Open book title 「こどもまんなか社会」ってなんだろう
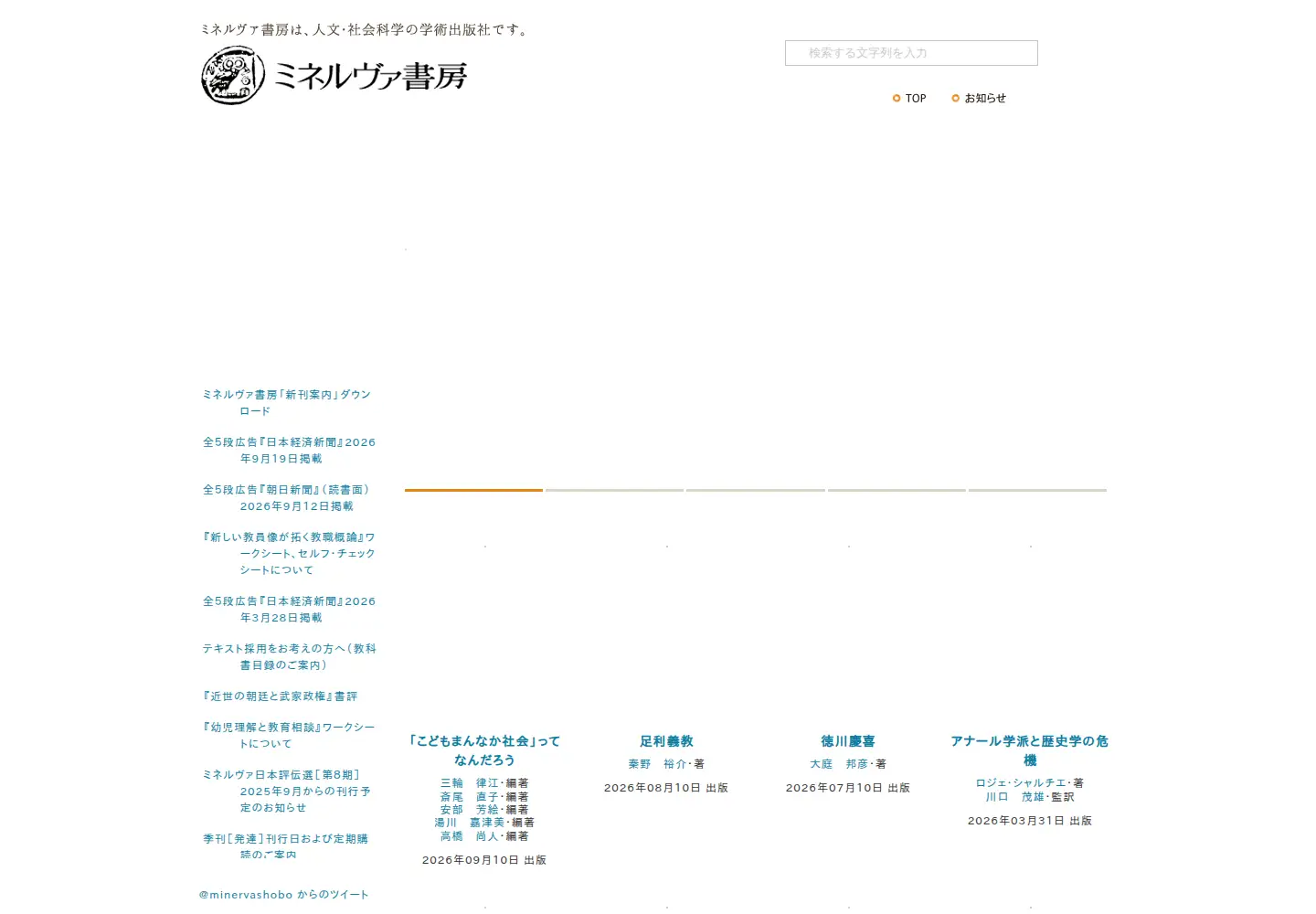1316x914 pixels. (484, 750)
